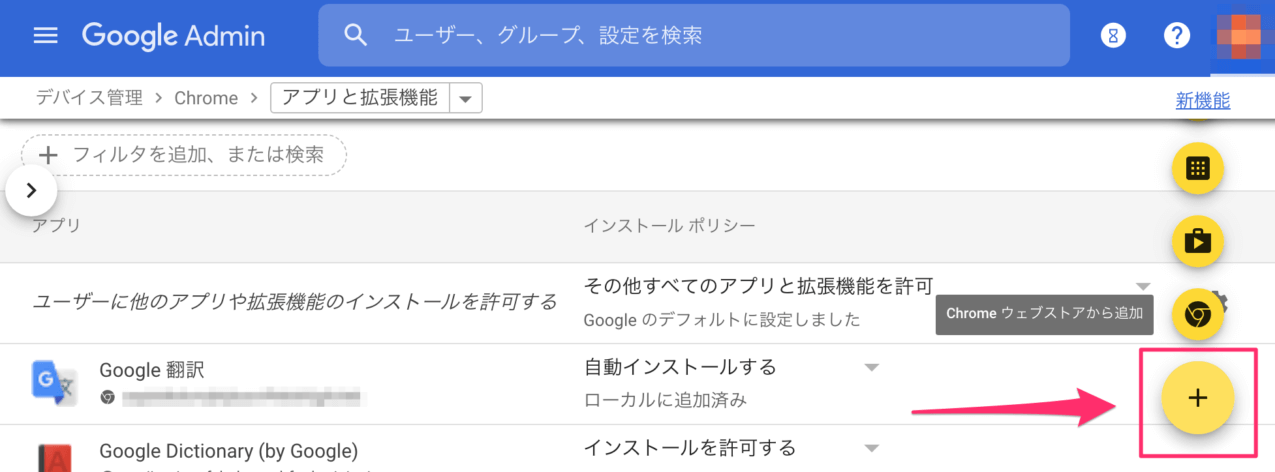This screenshot has height=472, width=1275.
Task: Click the yellow grid apps button
Action: point(1197,169)
